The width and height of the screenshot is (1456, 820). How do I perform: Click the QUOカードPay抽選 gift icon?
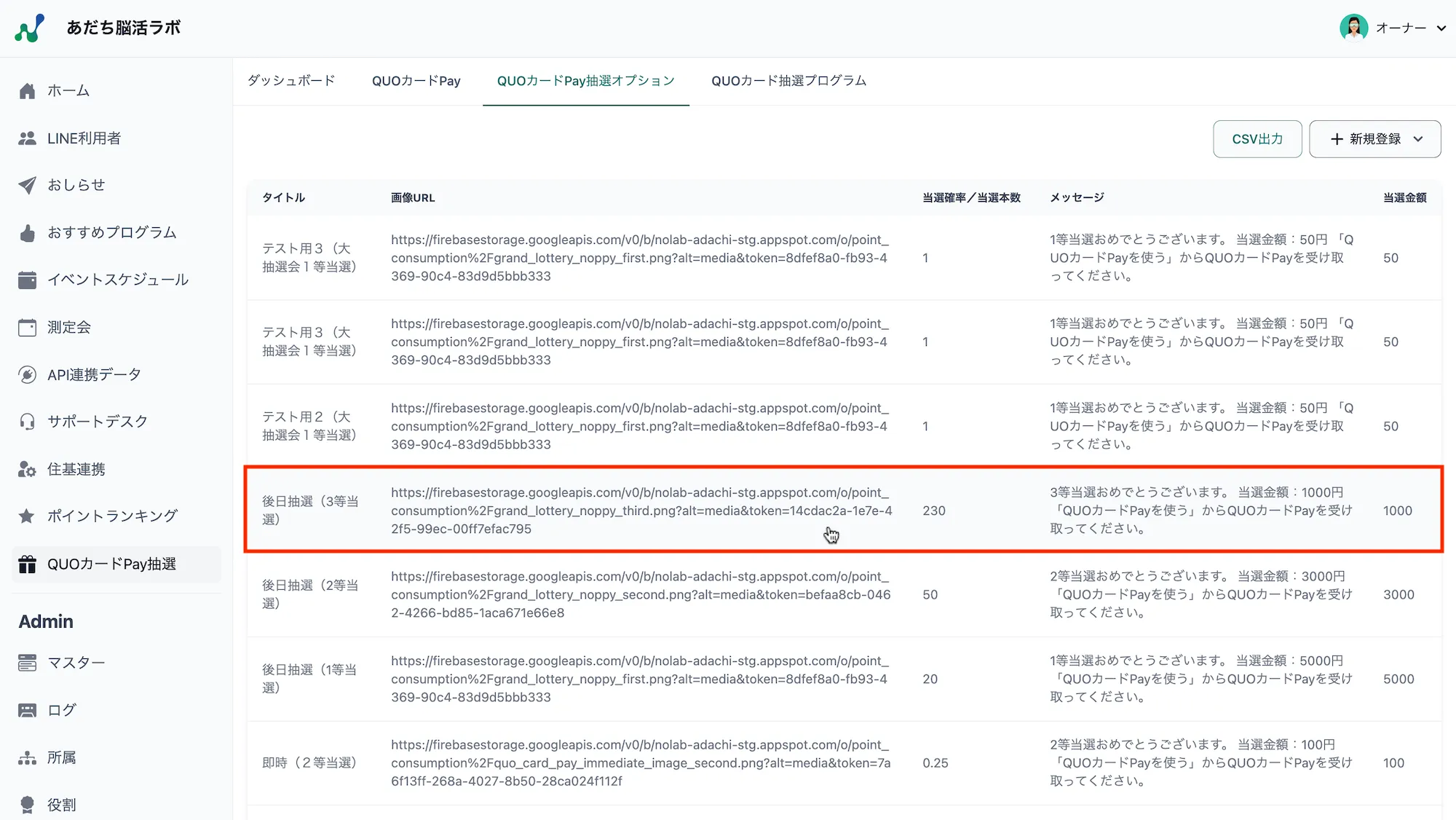(x=28, y=564)
